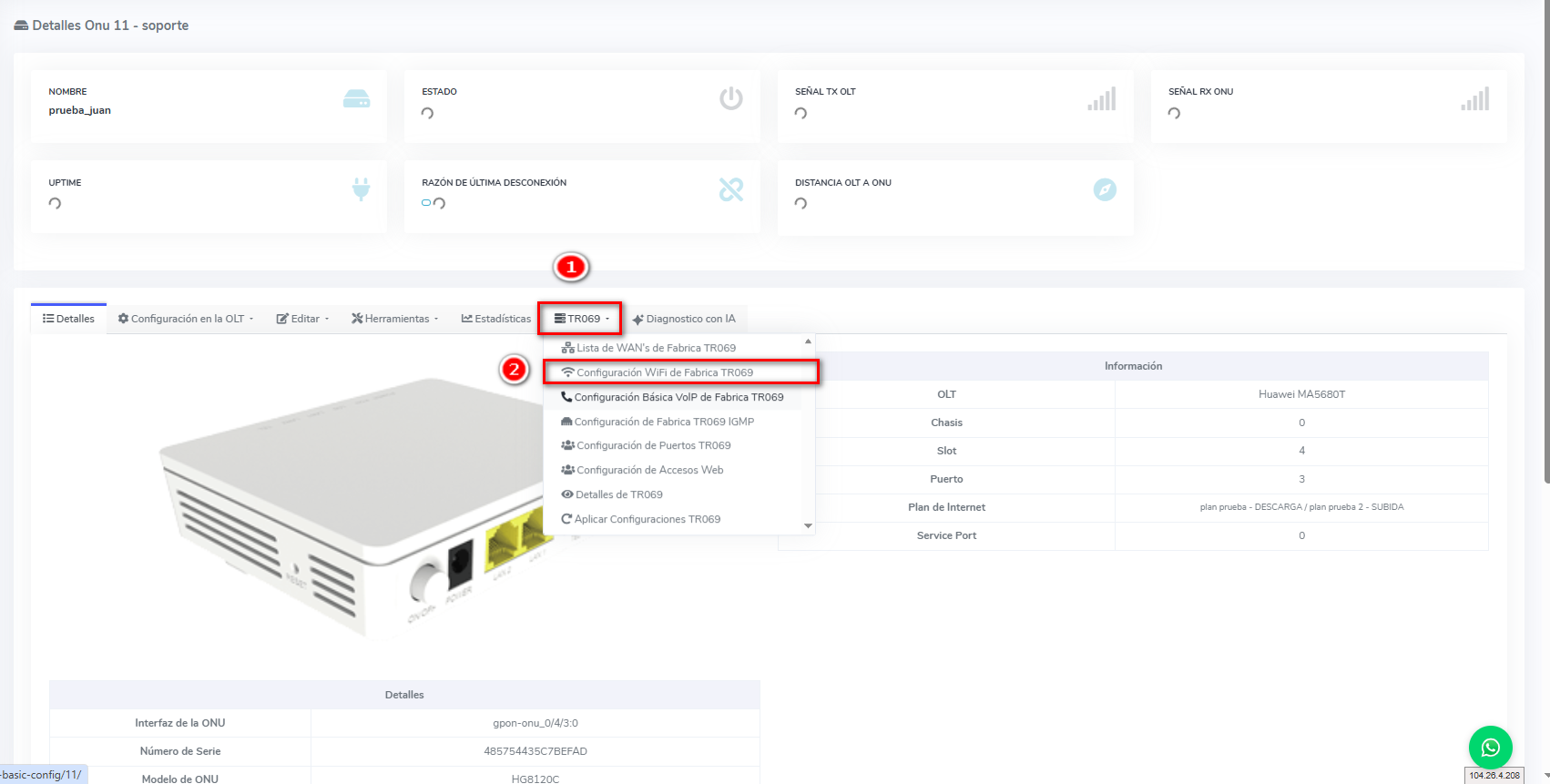
Task: Expand the Configuración en la OLT dropdown
Action: tap(186, 319)
